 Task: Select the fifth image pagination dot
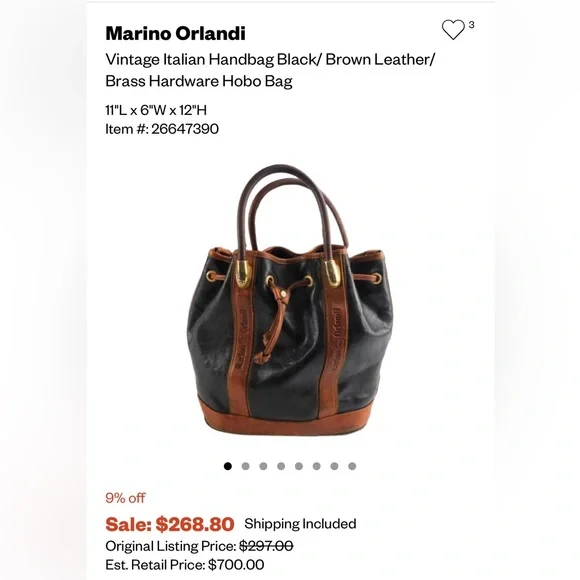299,466
